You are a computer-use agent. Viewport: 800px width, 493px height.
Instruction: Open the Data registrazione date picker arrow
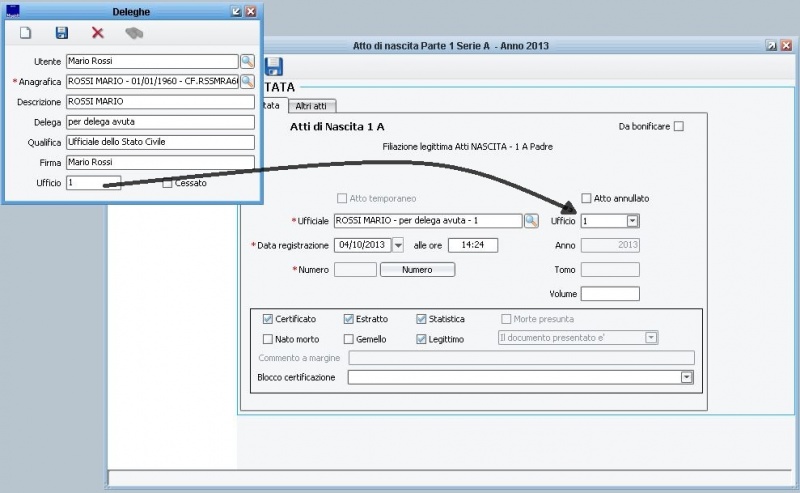(398, 245)
